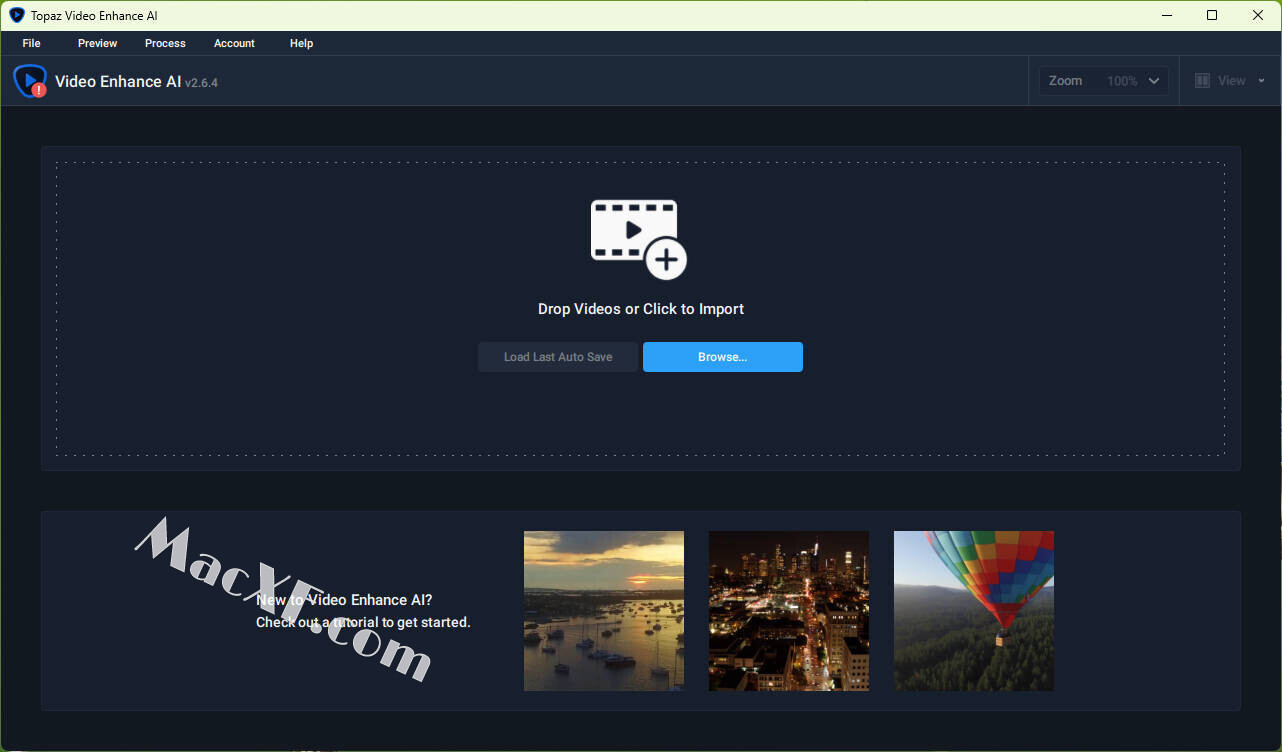
Task: Expand the View dropdown arrow
Action: [1261, 81]
